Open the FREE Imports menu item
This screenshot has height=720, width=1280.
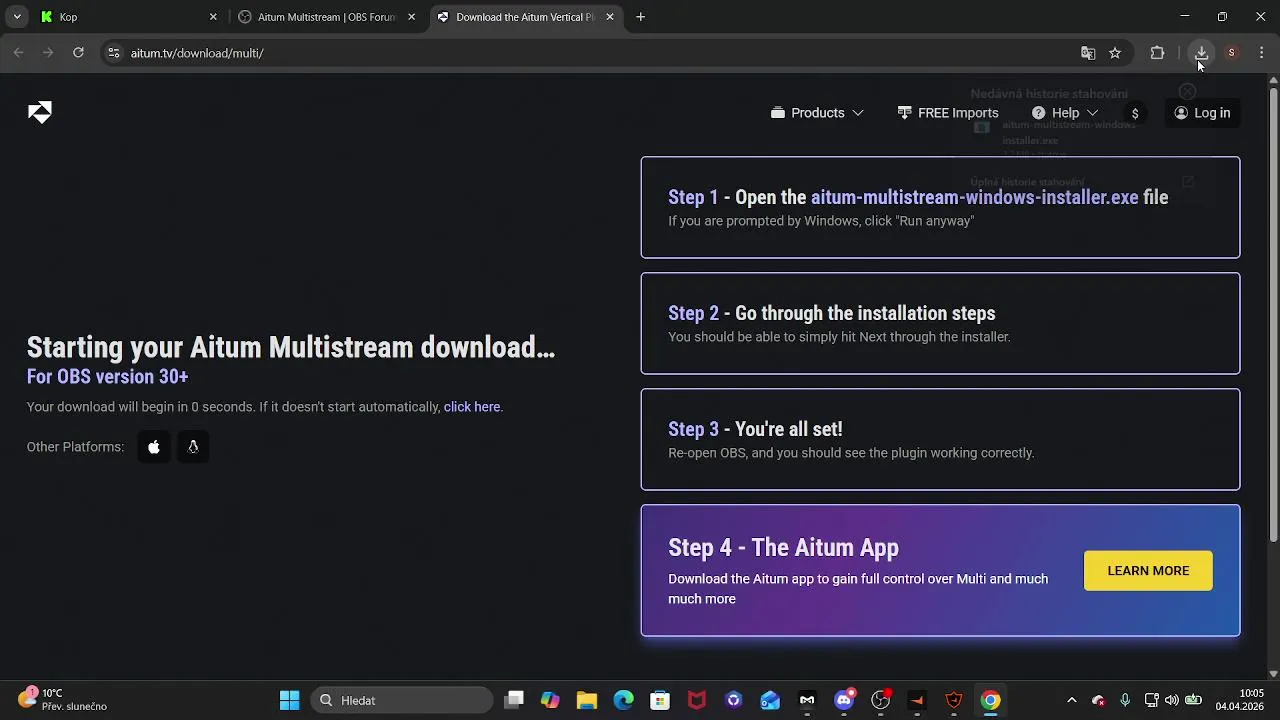pyautogui.click(x=948, y=113)
